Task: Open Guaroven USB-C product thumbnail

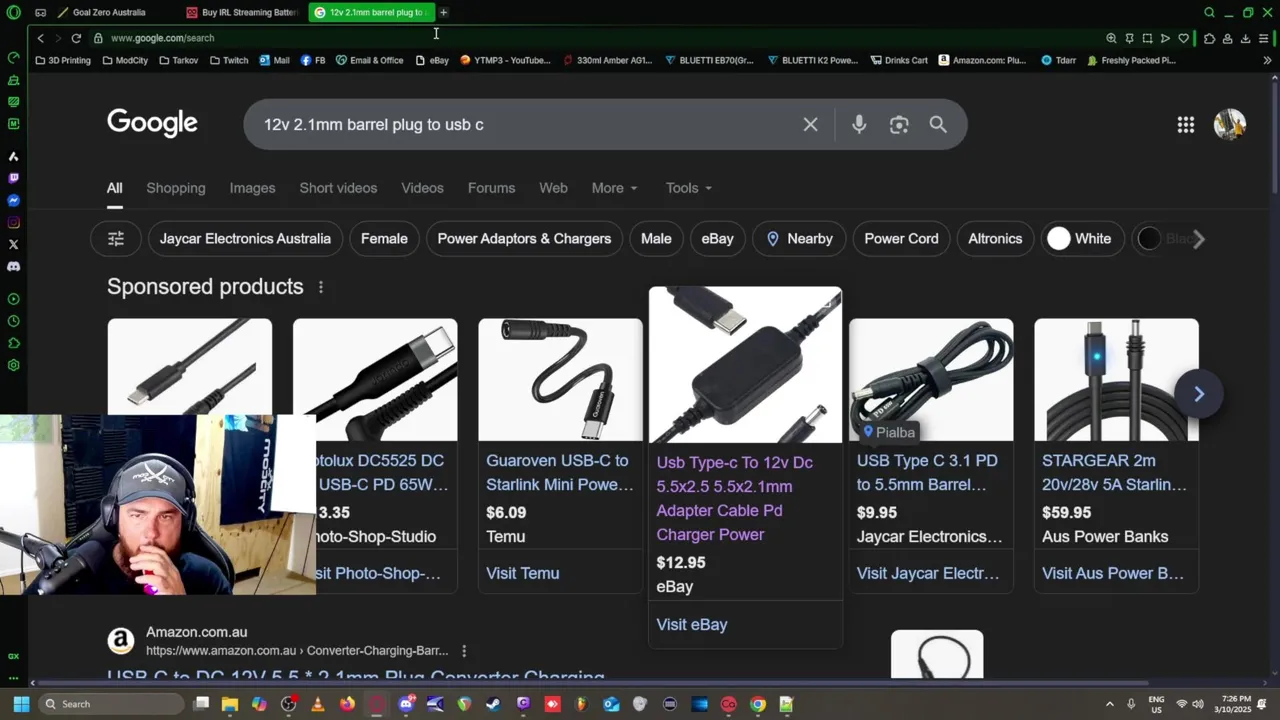Action: pyautogui.click(x=560, y=380)
